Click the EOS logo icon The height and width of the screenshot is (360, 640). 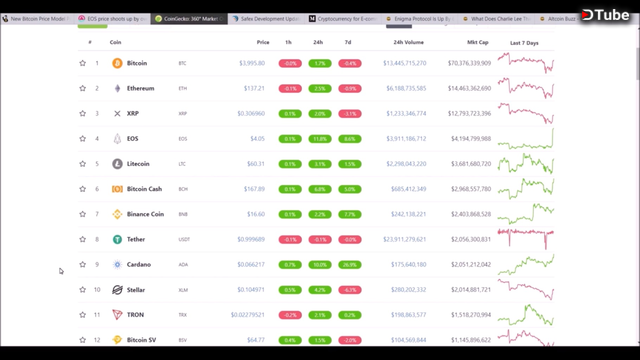point(117,139)
